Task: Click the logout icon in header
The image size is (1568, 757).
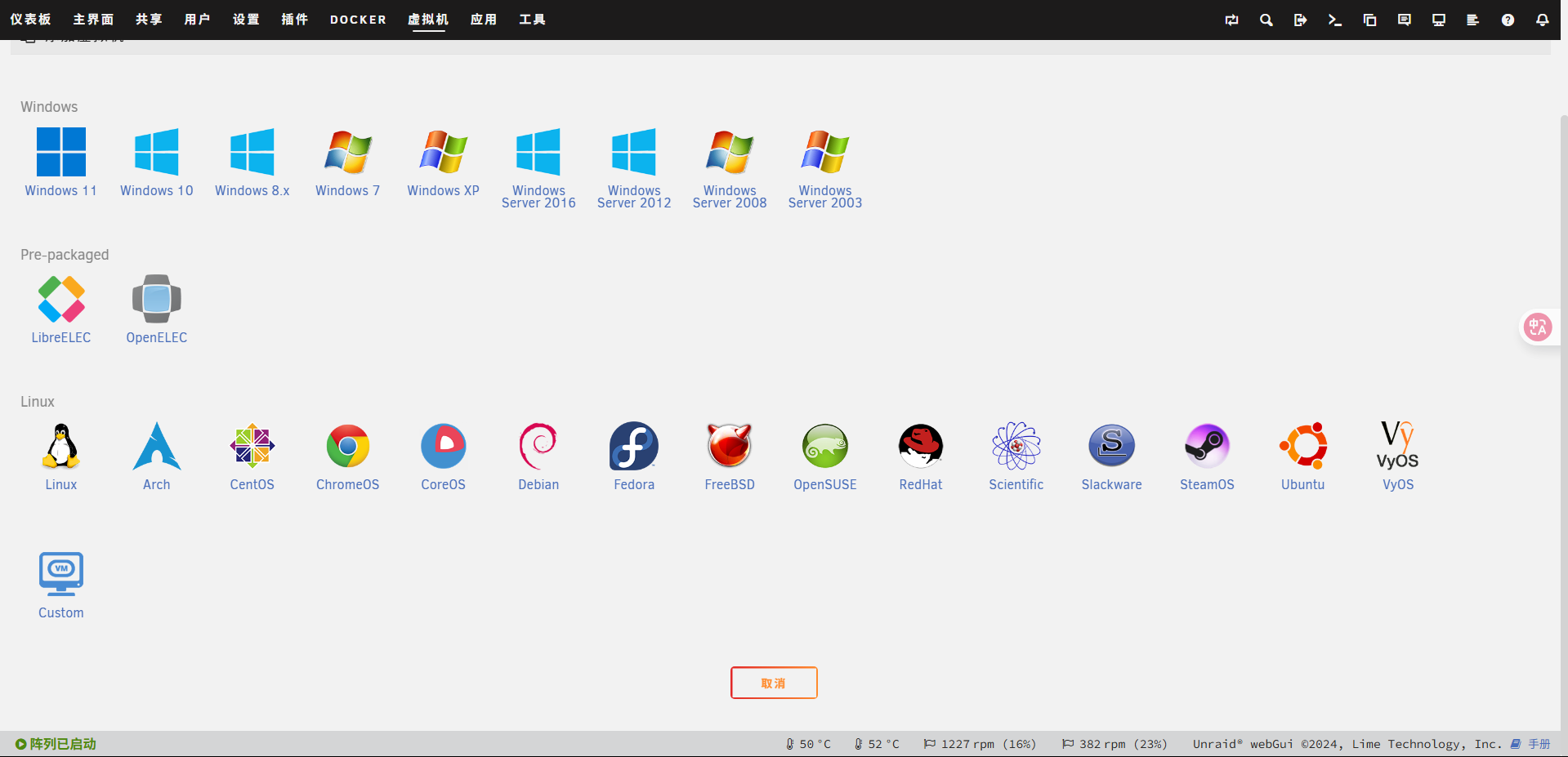Action: [1301, 20]
